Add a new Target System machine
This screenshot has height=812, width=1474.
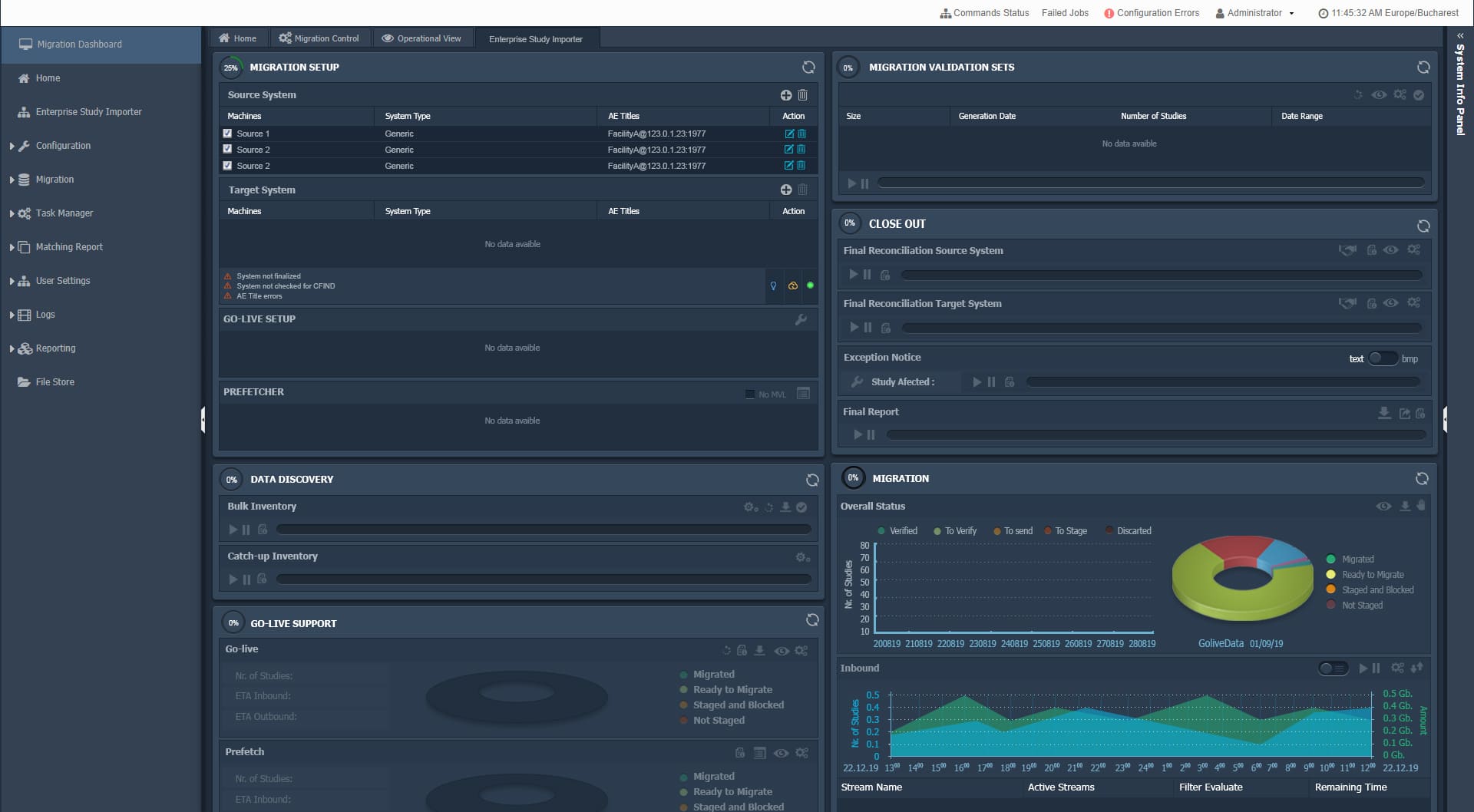(785, 190)
